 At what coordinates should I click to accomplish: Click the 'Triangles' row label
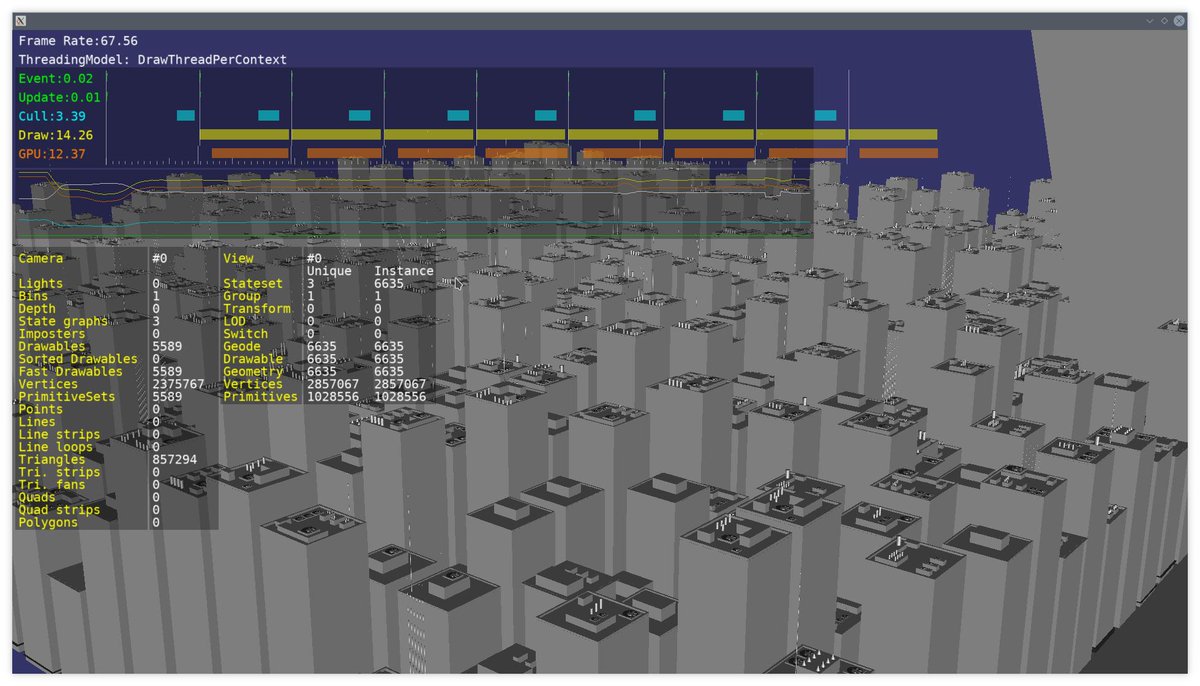click(x=52, y=460)
